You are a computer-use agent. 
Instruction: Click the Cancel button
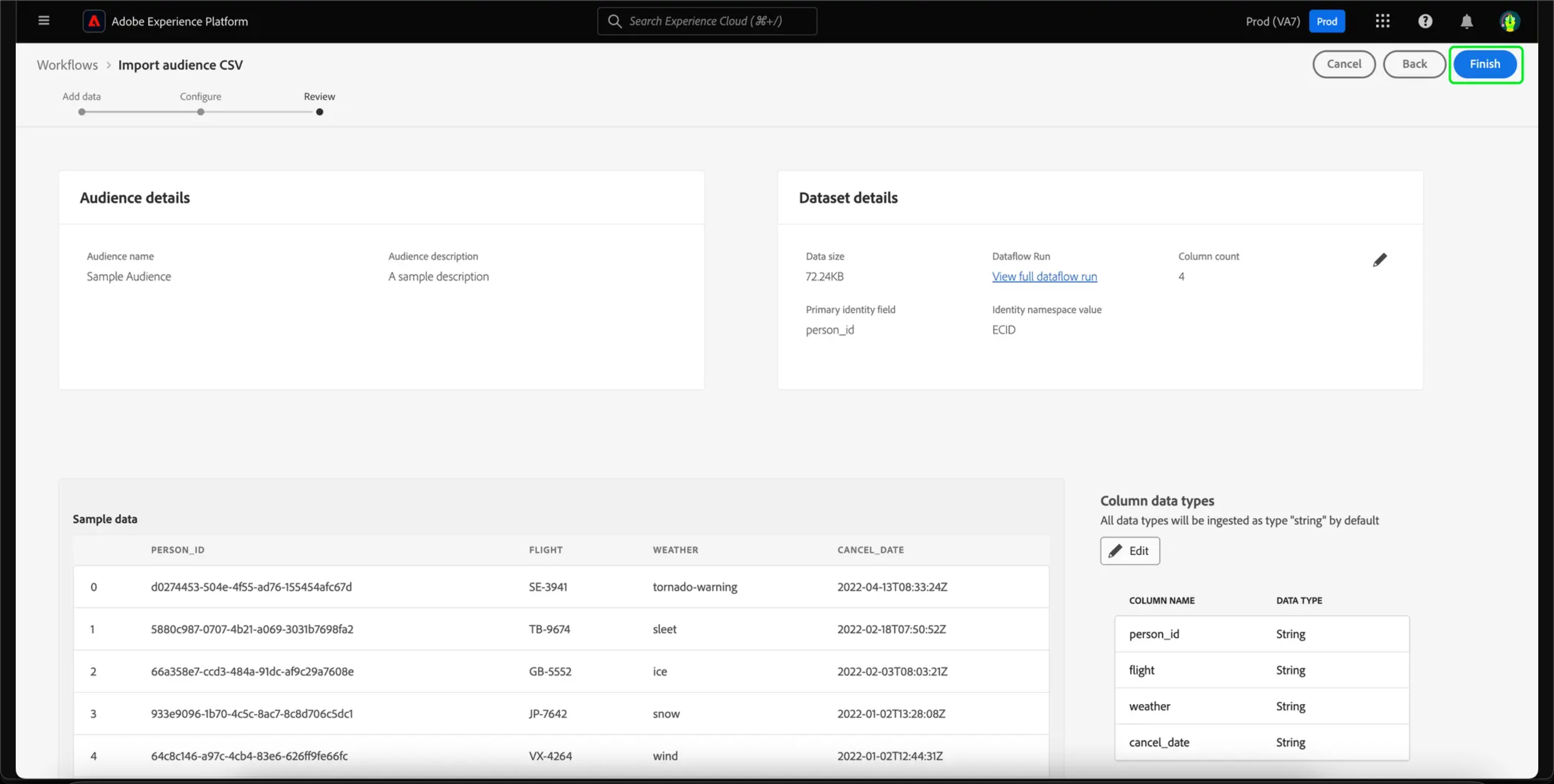point(1344,64)
